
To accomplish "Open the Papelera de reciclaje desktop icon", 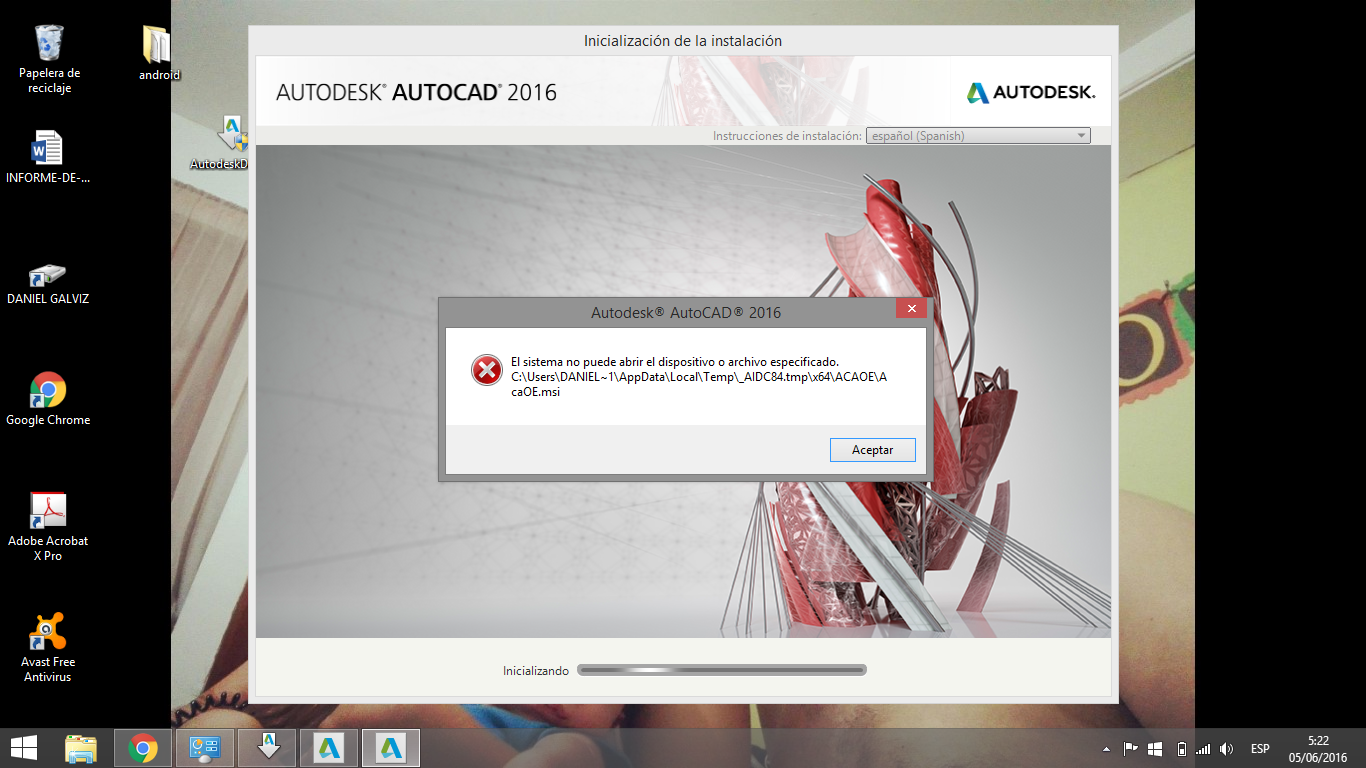I will pyautogui.click(x=49, y=60).
